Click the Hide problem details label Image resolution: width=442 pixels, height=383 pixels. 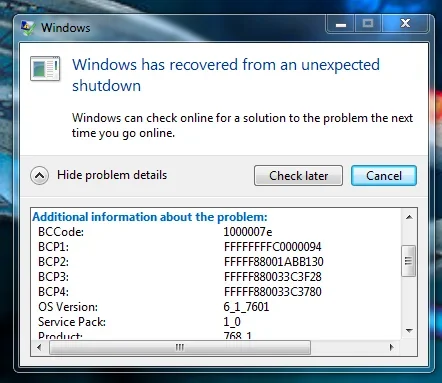pyautogui.click(x=112, y=175)
